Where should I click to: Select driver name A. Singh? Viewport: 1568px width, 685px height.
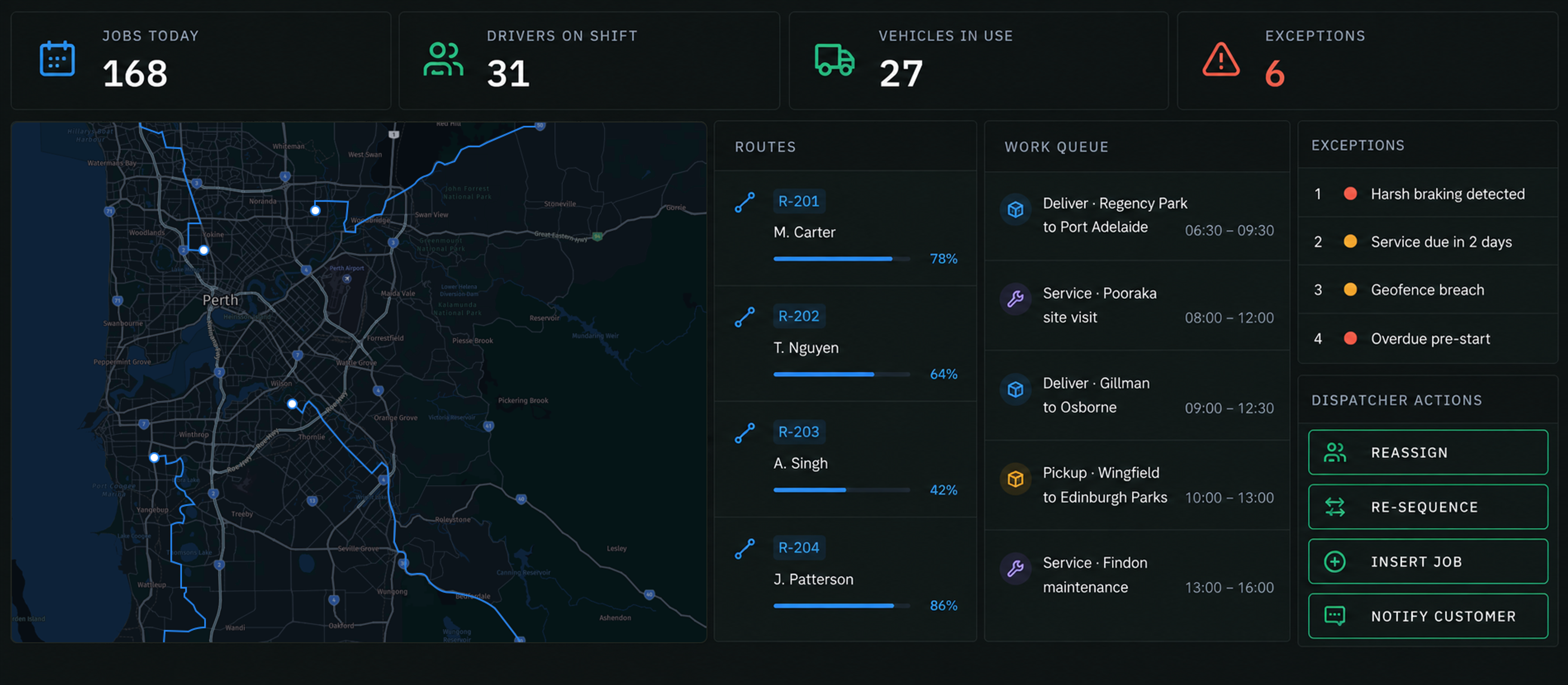[800, 464]
